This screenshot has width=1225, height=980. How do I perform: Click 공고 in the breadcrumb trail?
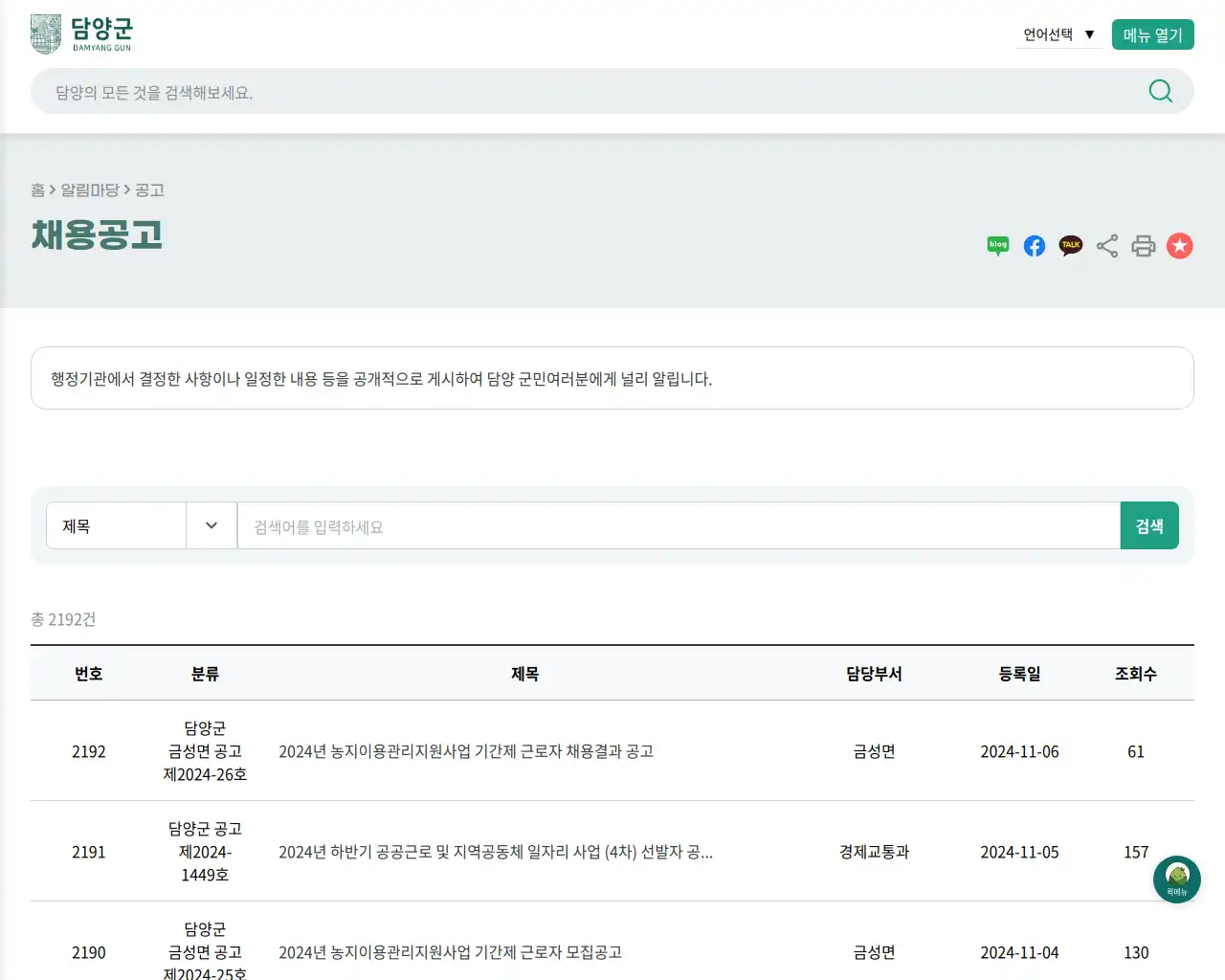coord(150,189)
